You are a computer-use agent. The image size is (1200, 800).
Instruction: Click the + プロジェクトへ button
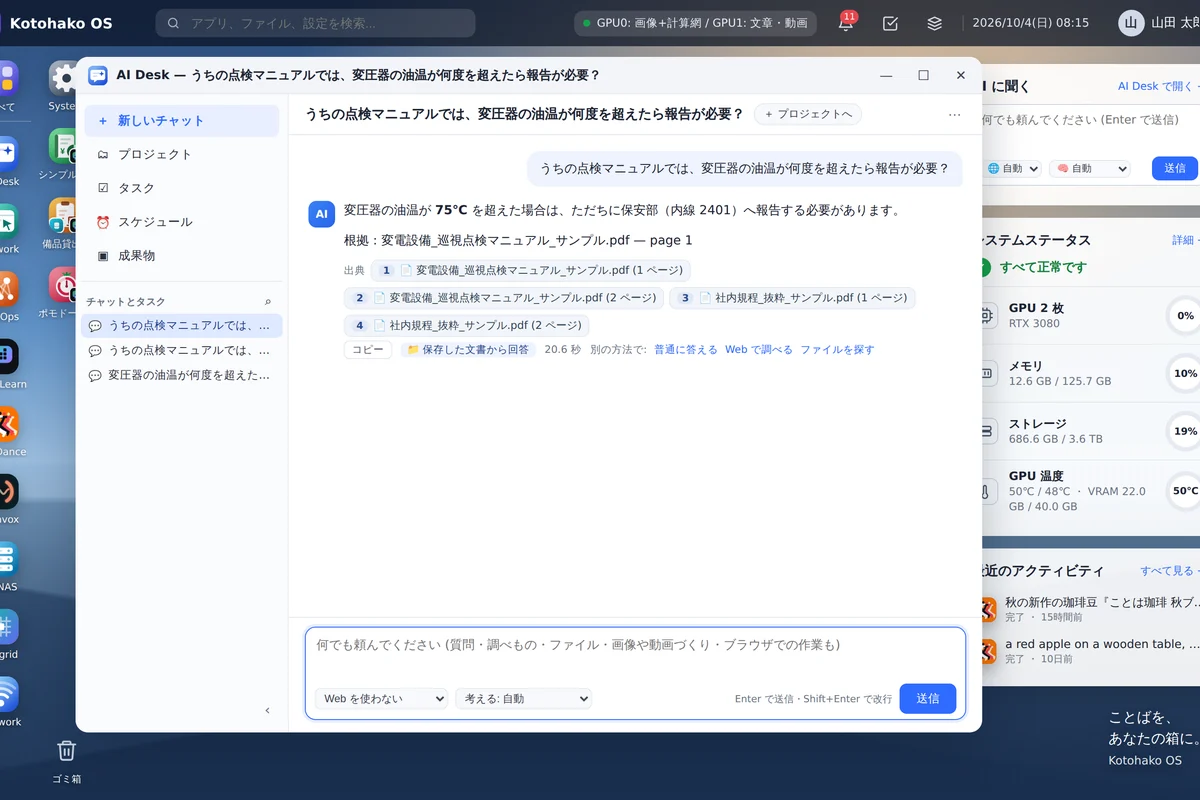[808, 114]
